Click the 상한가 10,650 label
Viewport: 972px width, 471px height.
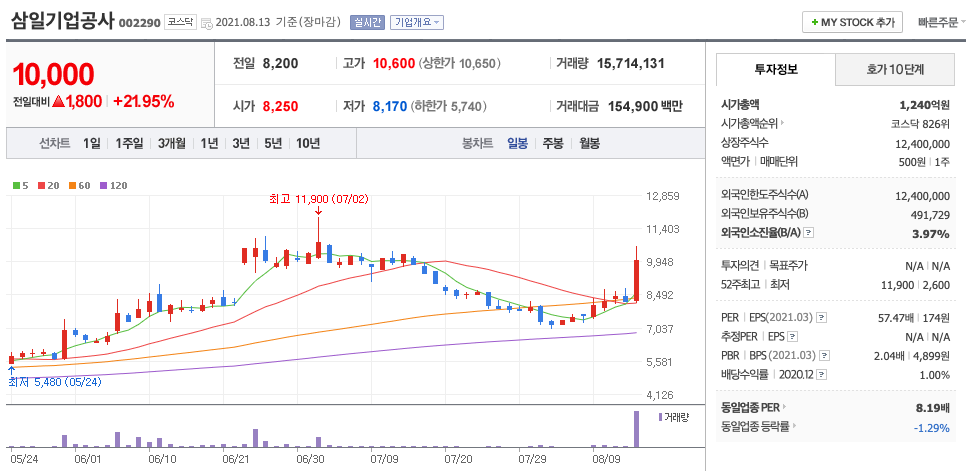point(460,63)
